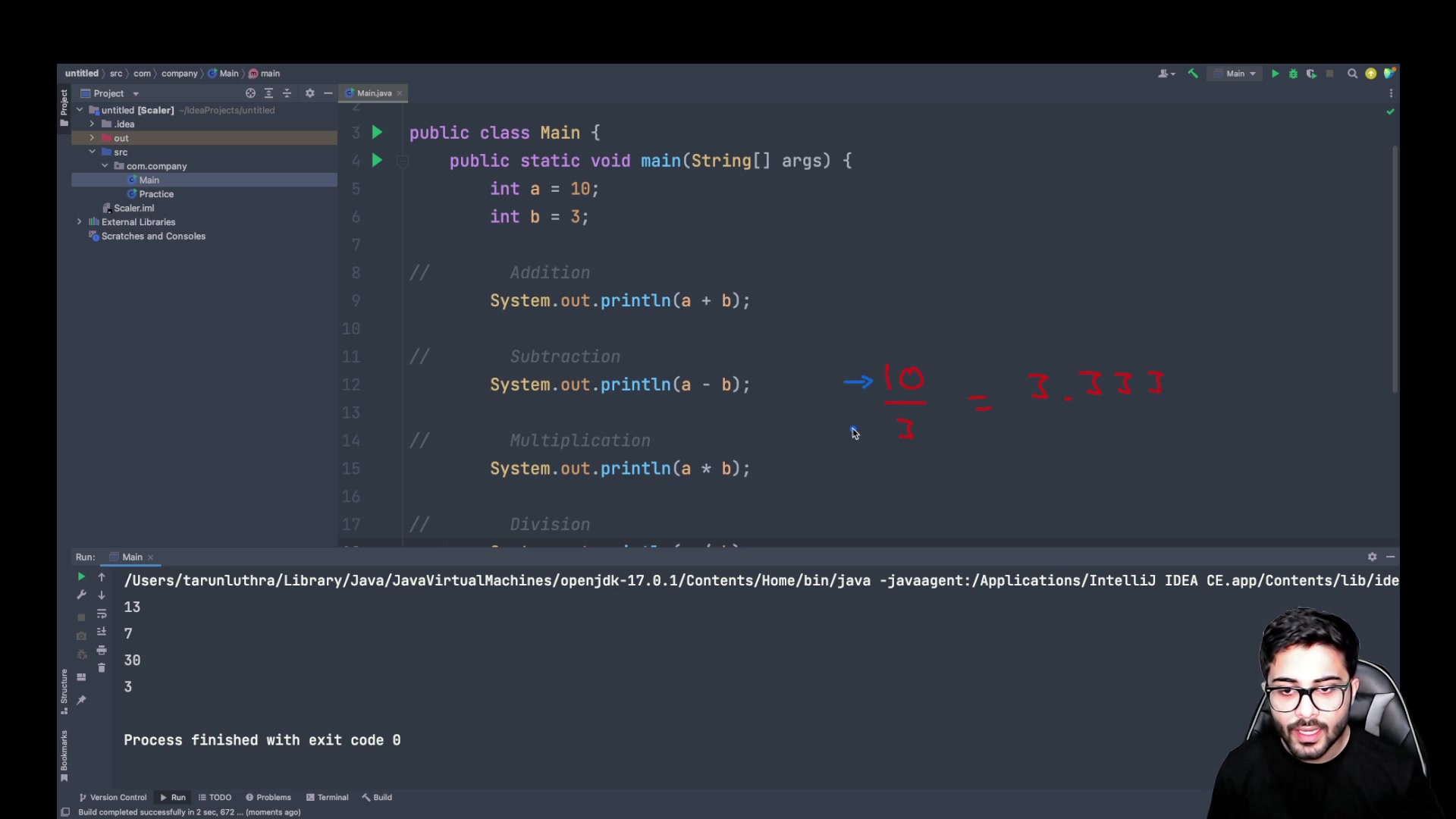Toggle tool window bars via status corner icon
This screenshot has height=819, width=1456.
(65, 812)
